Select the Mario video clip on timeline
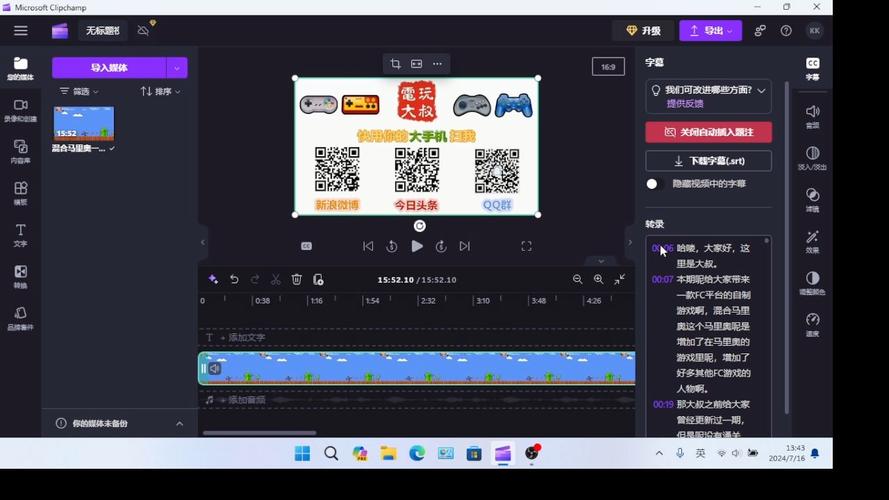889x500 pixels. pos(417,368)
